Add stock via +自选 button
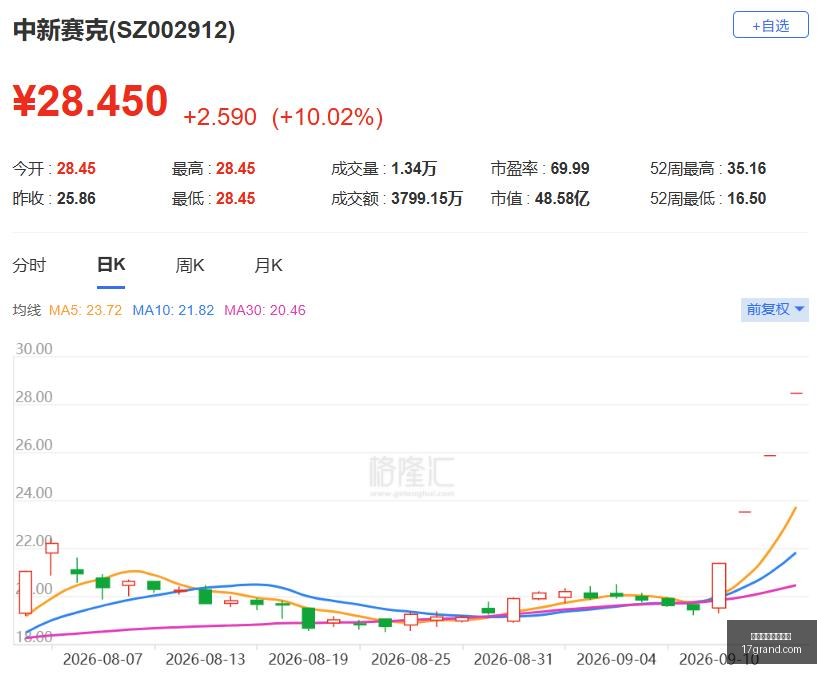The height and width of the screenshot is (675, 828). (x=770, y=25)
